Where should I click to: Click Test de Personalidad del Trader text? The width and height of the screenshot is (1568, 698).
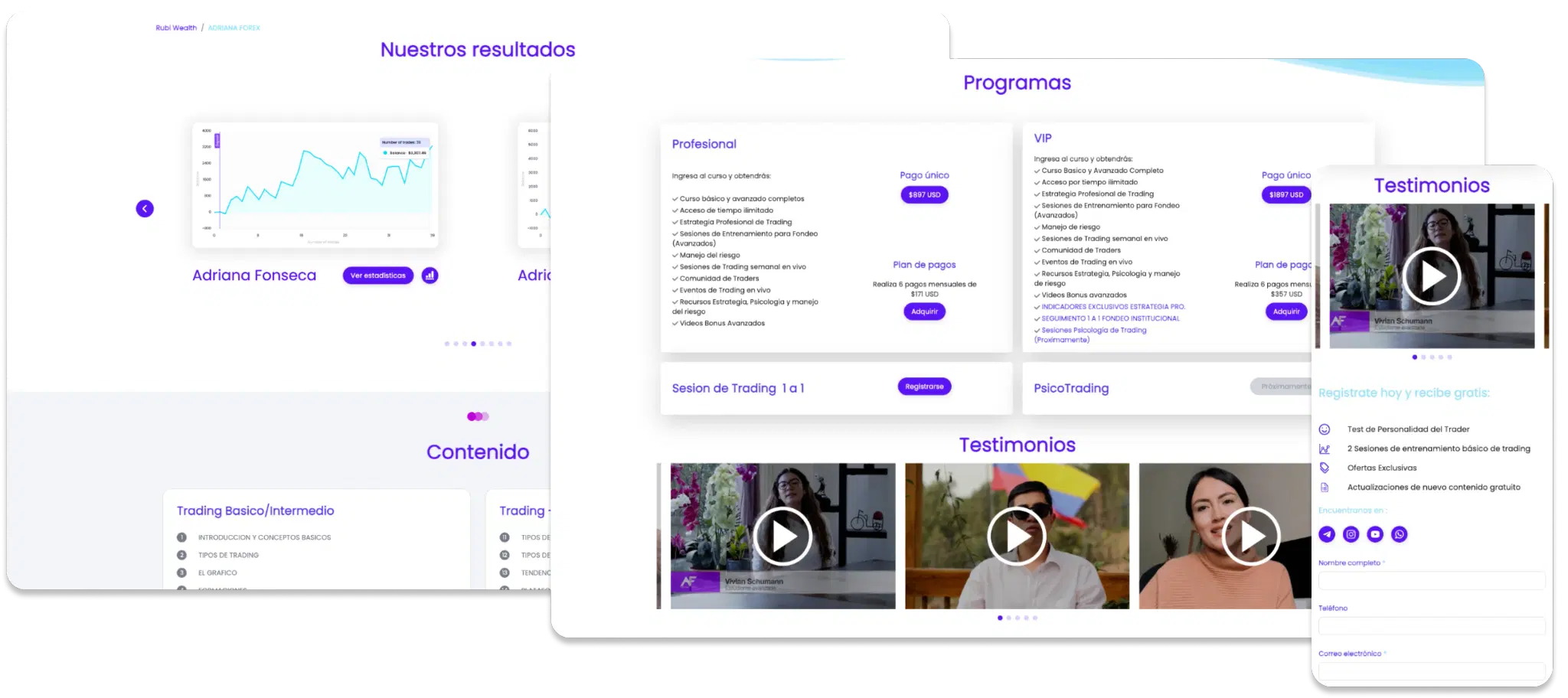(x=1408, y=429)
